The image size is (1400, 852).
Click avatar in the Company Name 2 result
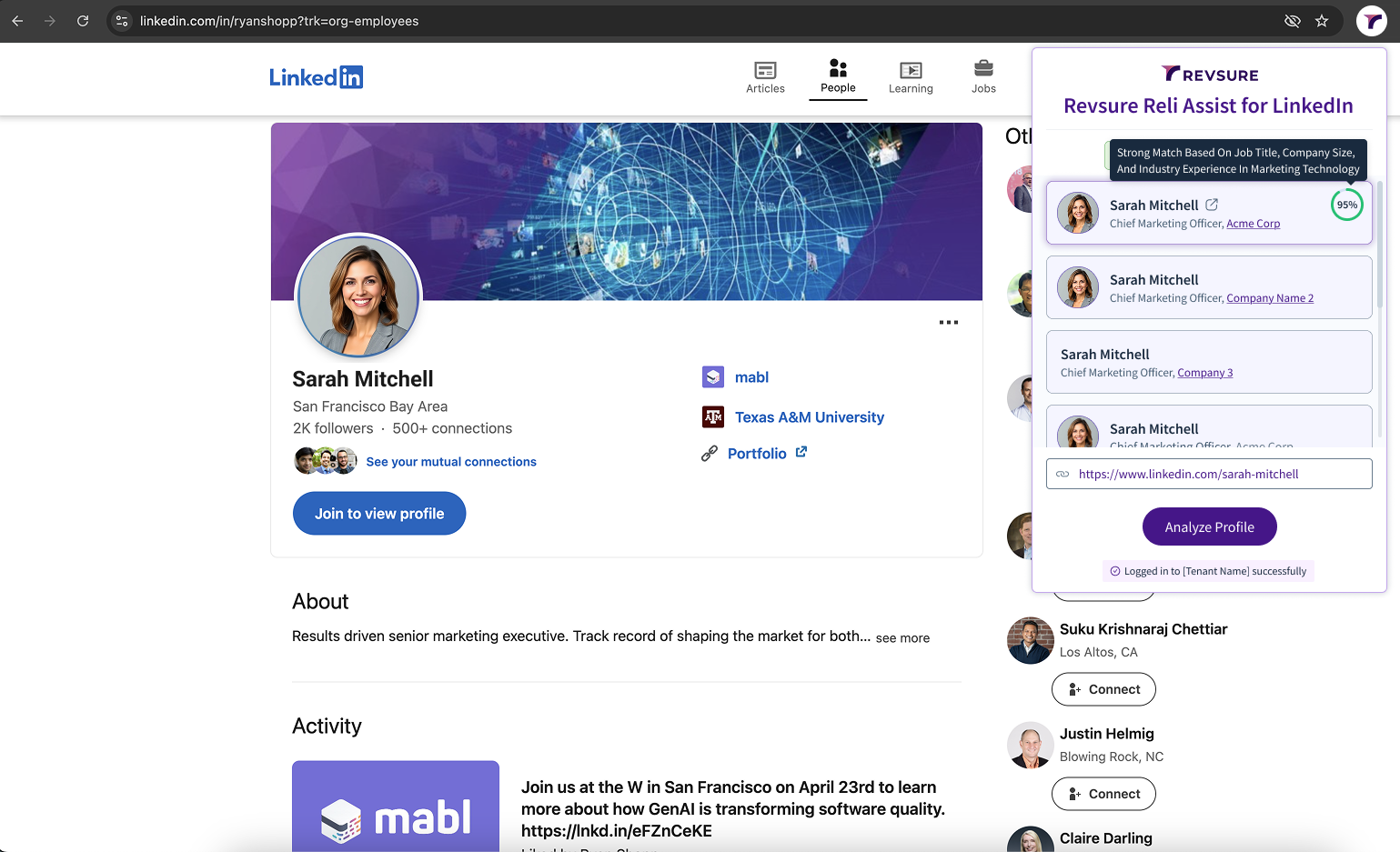coord(1078,287)
